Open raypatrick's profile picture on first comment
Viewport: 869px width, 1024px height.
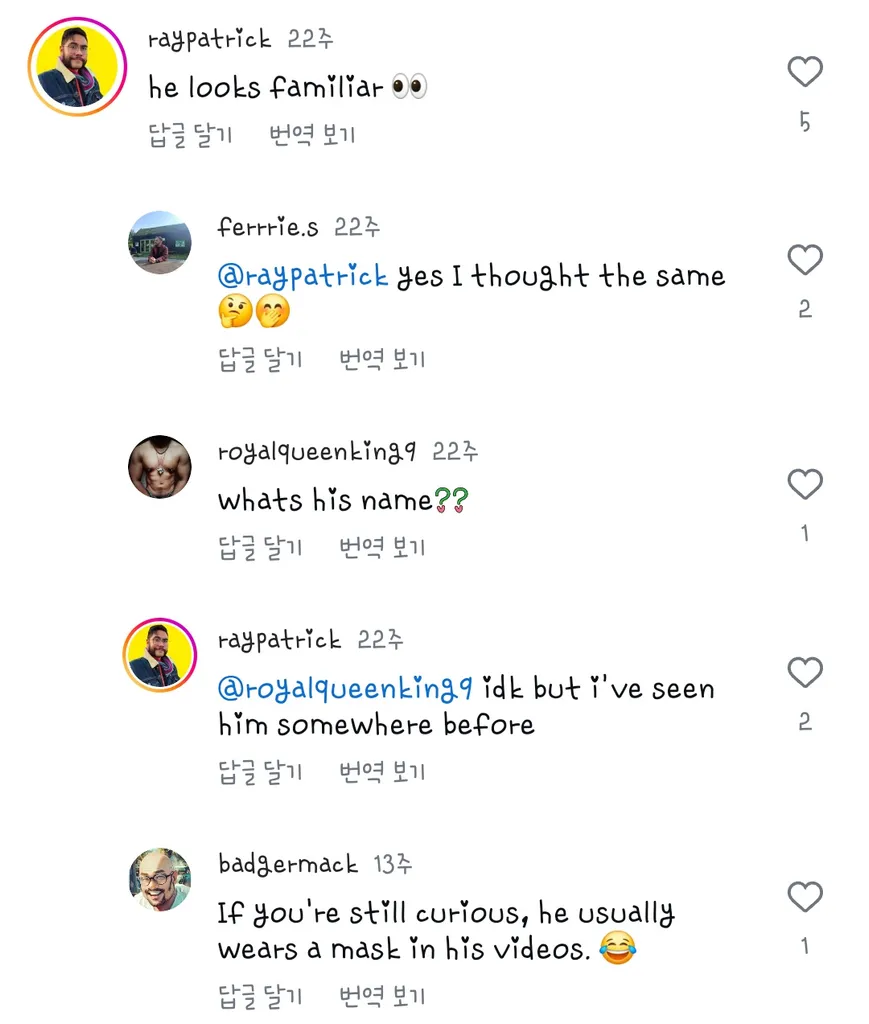tap(77, 67)
